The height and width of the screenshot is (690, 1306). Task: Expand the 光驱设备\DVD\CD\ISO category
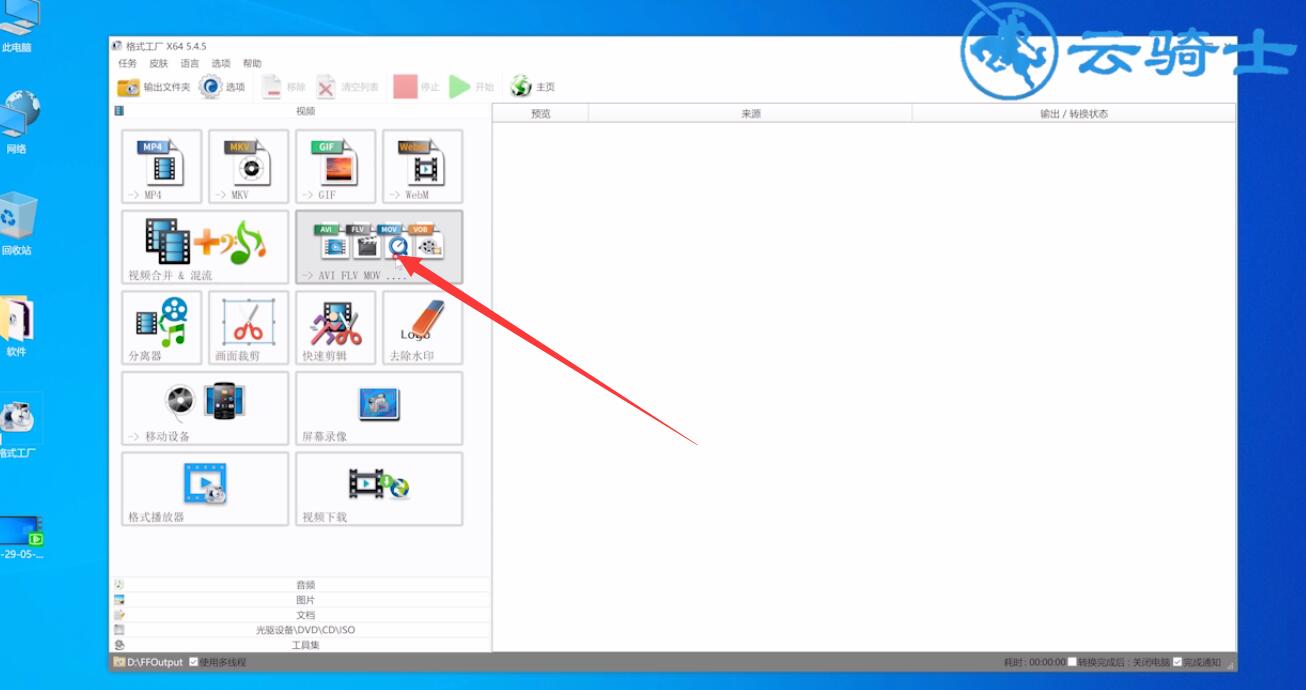point(302,630)
